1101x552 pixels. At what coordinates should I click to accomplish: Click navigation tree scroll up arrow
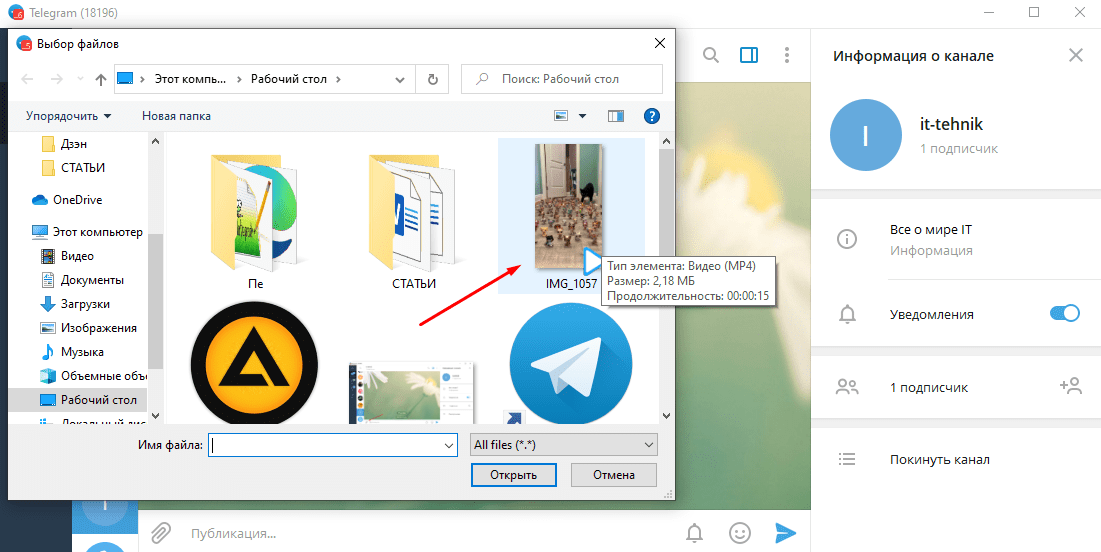point(156,140)
